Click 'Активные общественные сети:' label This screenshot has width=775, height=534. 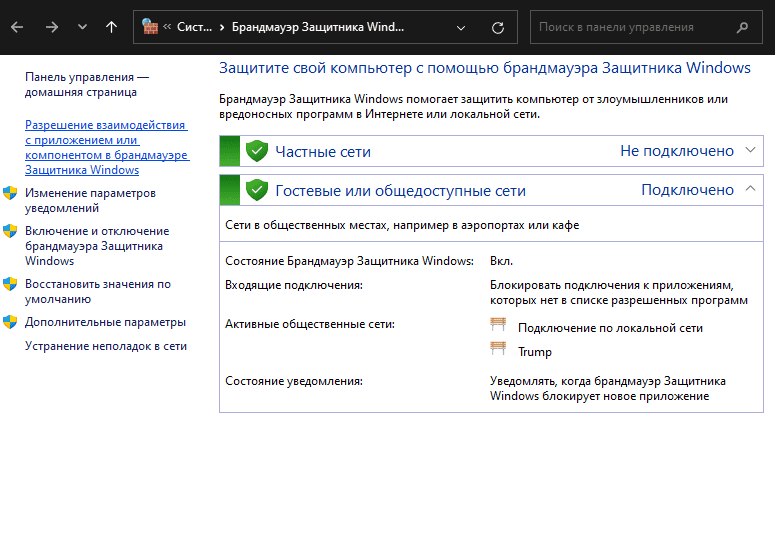pos(310,324)
